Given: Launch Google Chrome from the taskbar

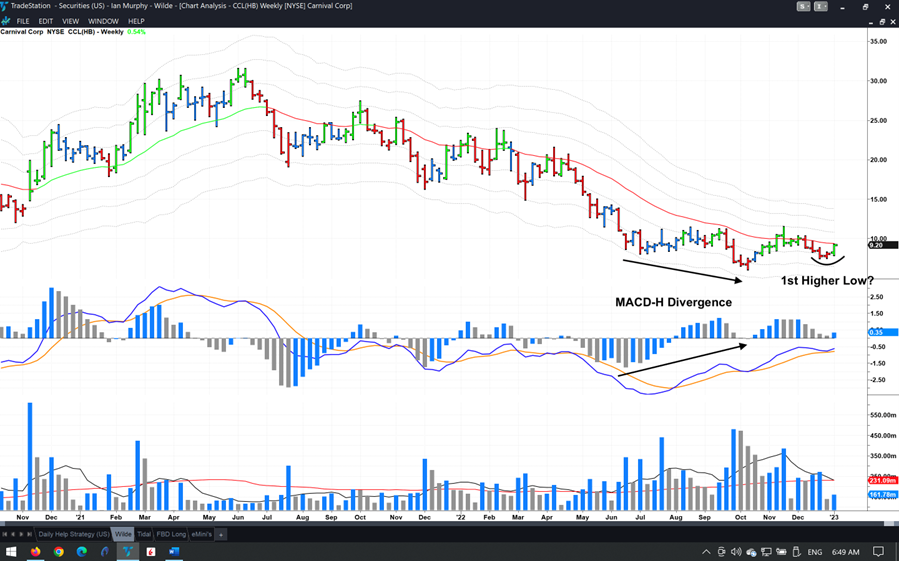Looking at the screenshot, I should pos(59,552).
